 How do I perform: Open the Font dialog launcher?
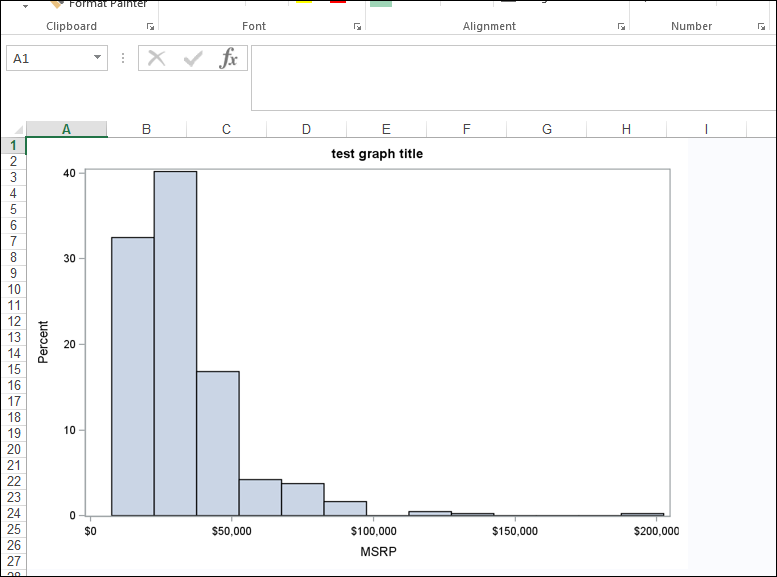[357, 27]
